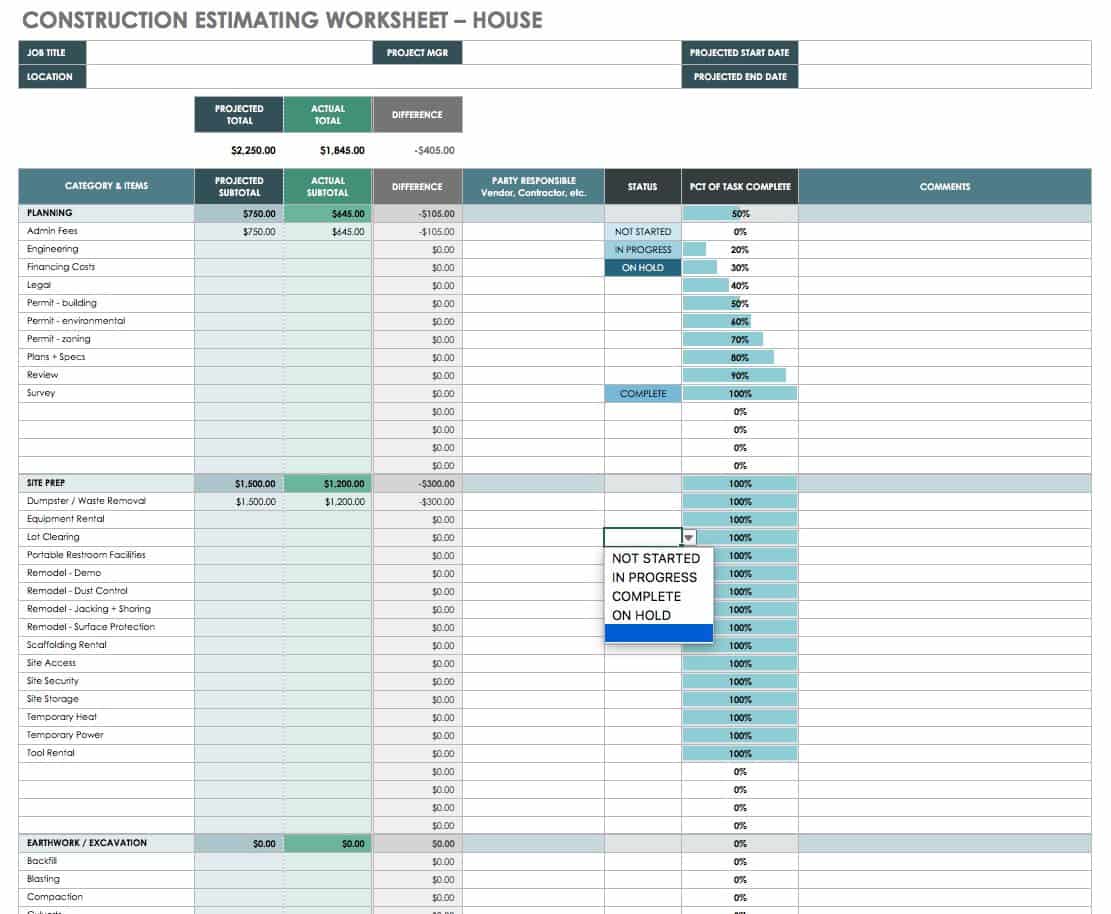Select the Lot Clearing row label
Viewport: 1111px width, 914px height.
(52, 537)
